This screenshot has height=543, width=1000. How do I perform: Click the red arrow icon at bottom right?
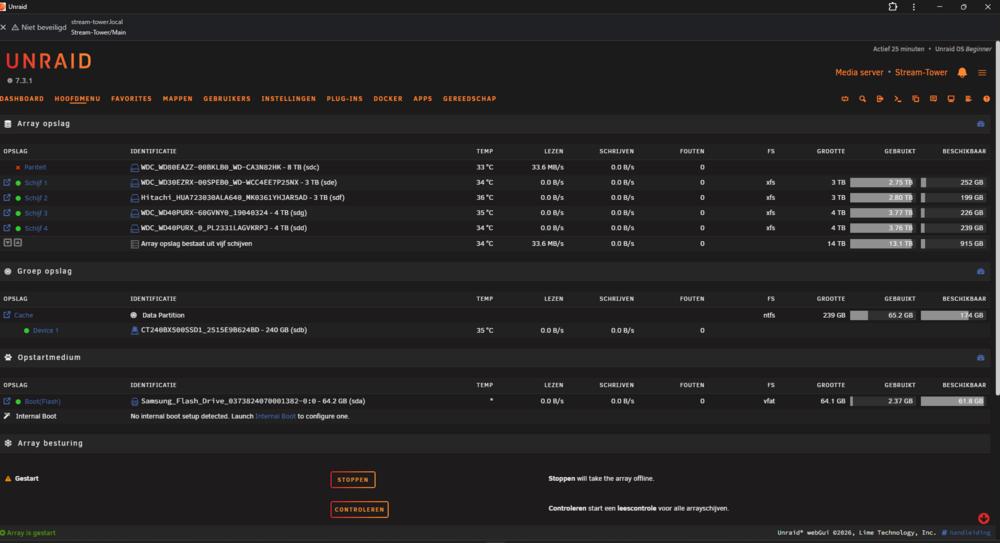(x=984, y=518)
